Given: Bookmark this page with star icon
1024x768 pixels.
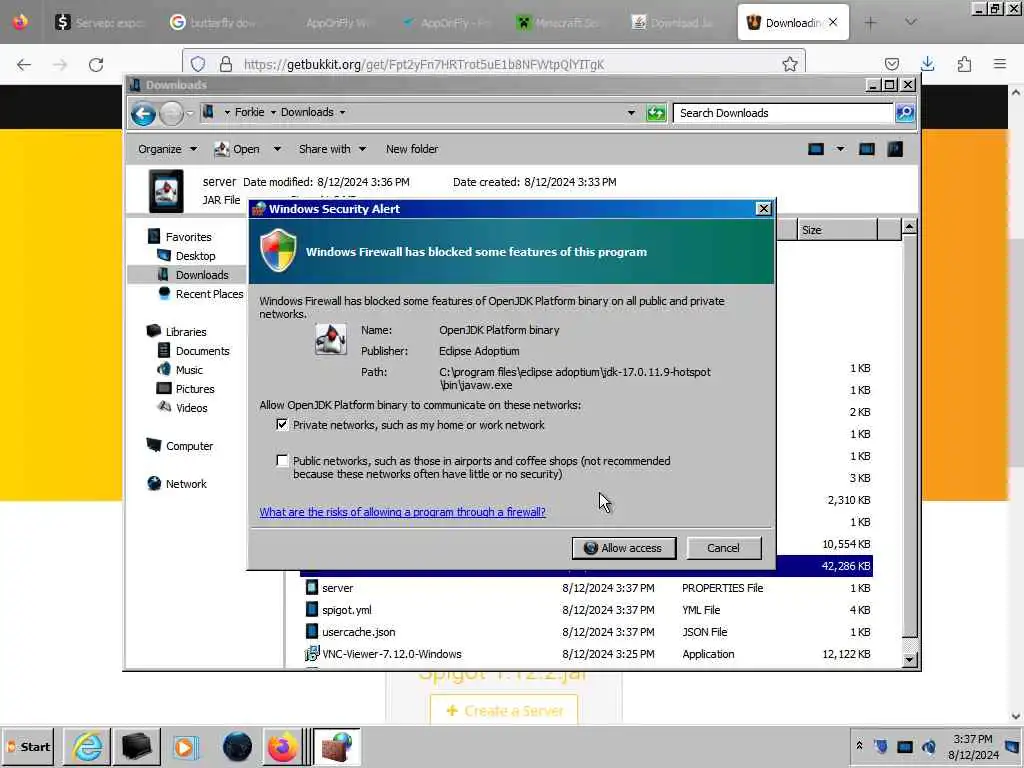Looking at the screenshot, I should (x=790, y=64).
